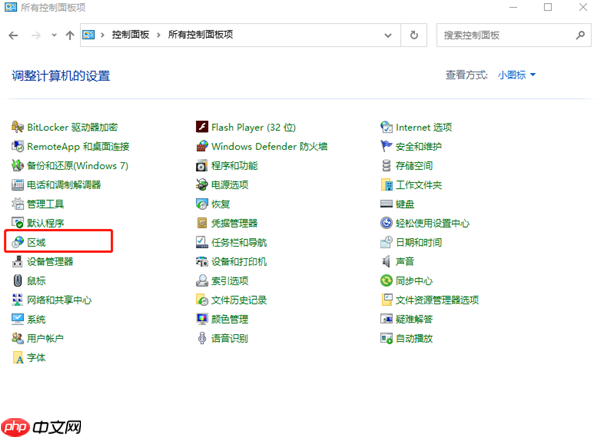
Task: Open the 颜色管理 icon
Action: [x=202, y=319]
